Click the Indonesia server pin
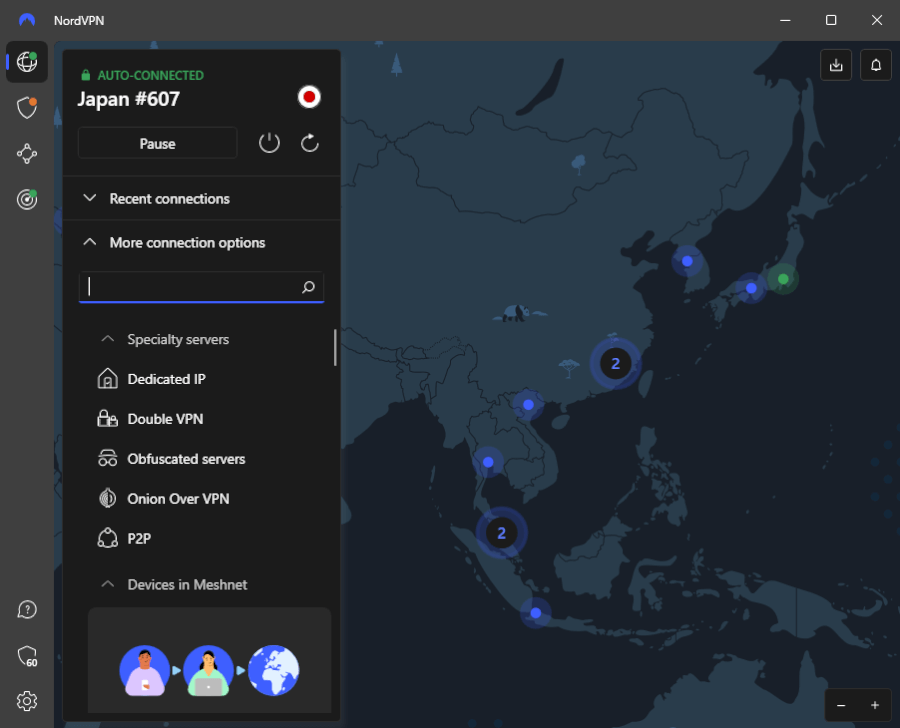The image size is (900, 728). coord(536,613)
